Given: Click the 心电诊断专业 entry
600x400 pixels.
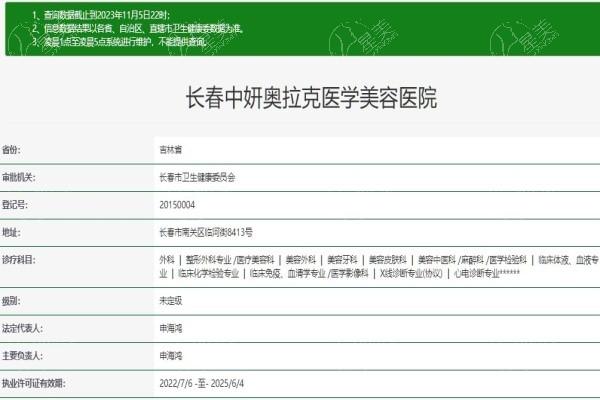Looking at the screenshot, I should pyautogui.click(x=477, y=273).
